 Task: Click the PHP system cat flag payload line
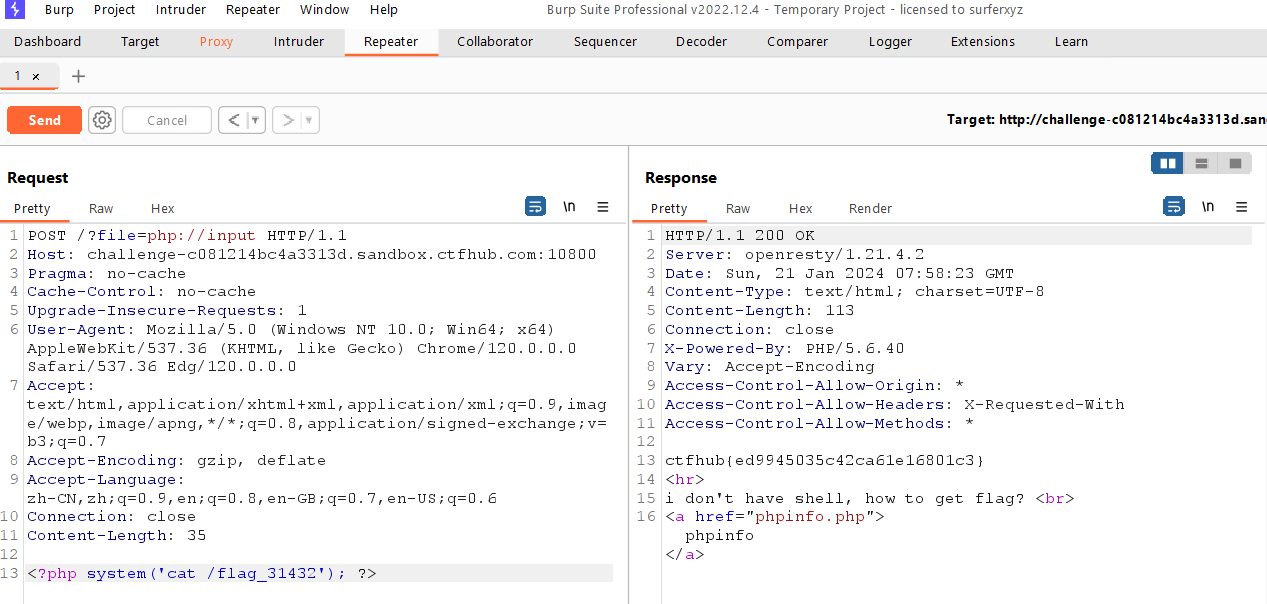click(202, 573)
